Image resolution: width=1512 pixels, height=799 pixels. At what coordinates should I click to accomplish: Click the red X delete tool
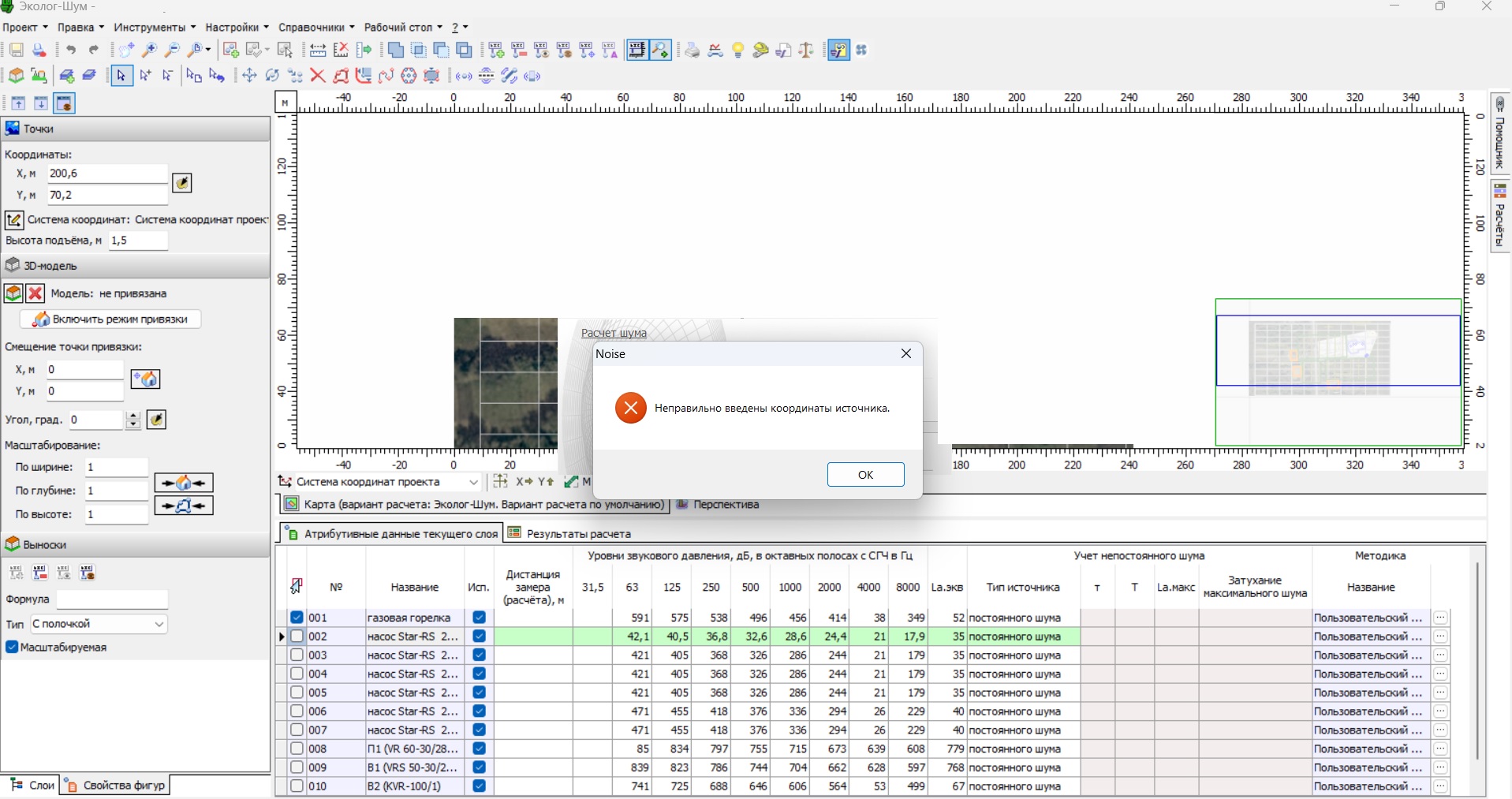[318, 76]
